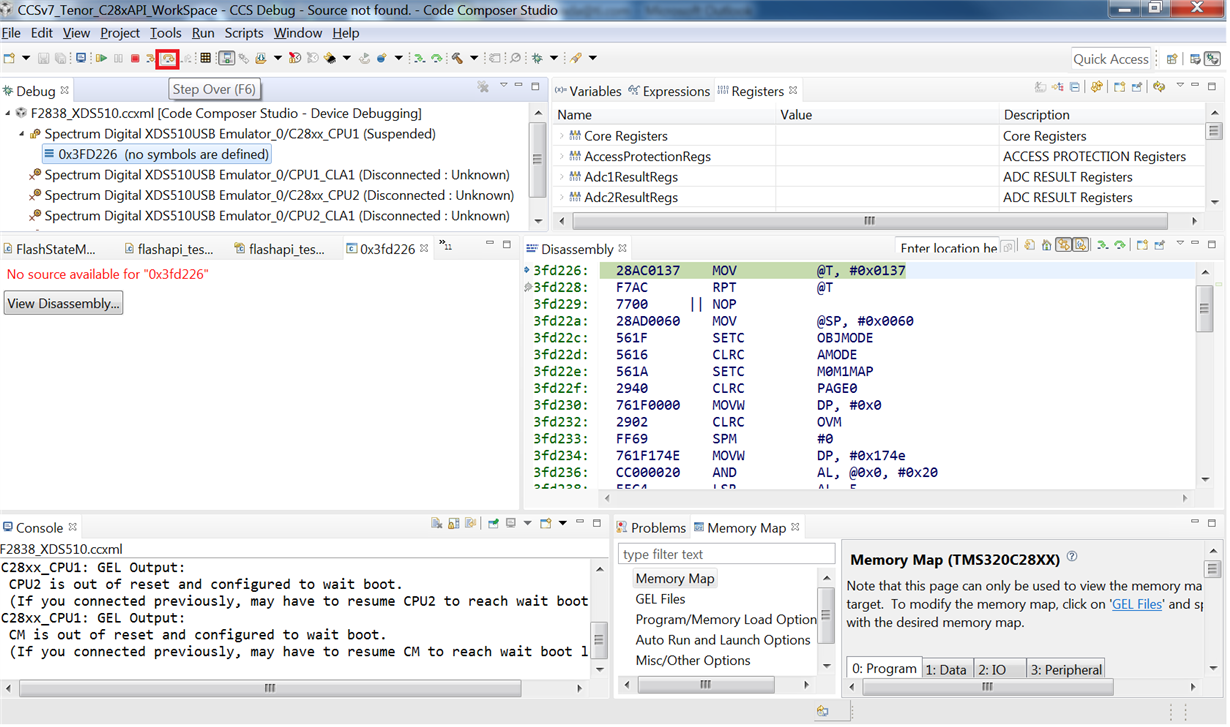
Task: Click the View Disassembly... button
Action: (x=64, y=303)
